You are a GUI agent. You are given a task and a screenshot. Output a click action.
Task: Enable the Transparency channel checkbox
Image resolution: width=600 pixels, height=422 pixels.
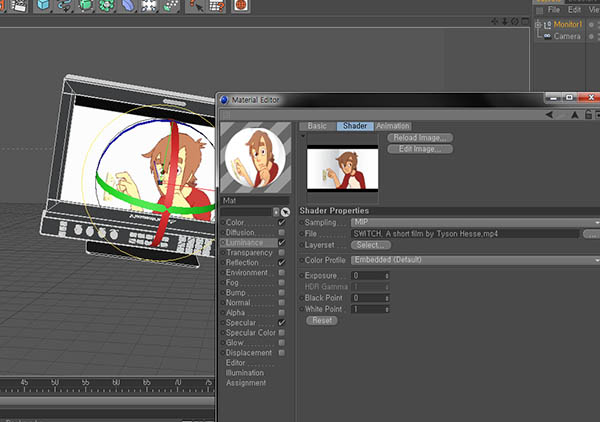tap(282, 253)
